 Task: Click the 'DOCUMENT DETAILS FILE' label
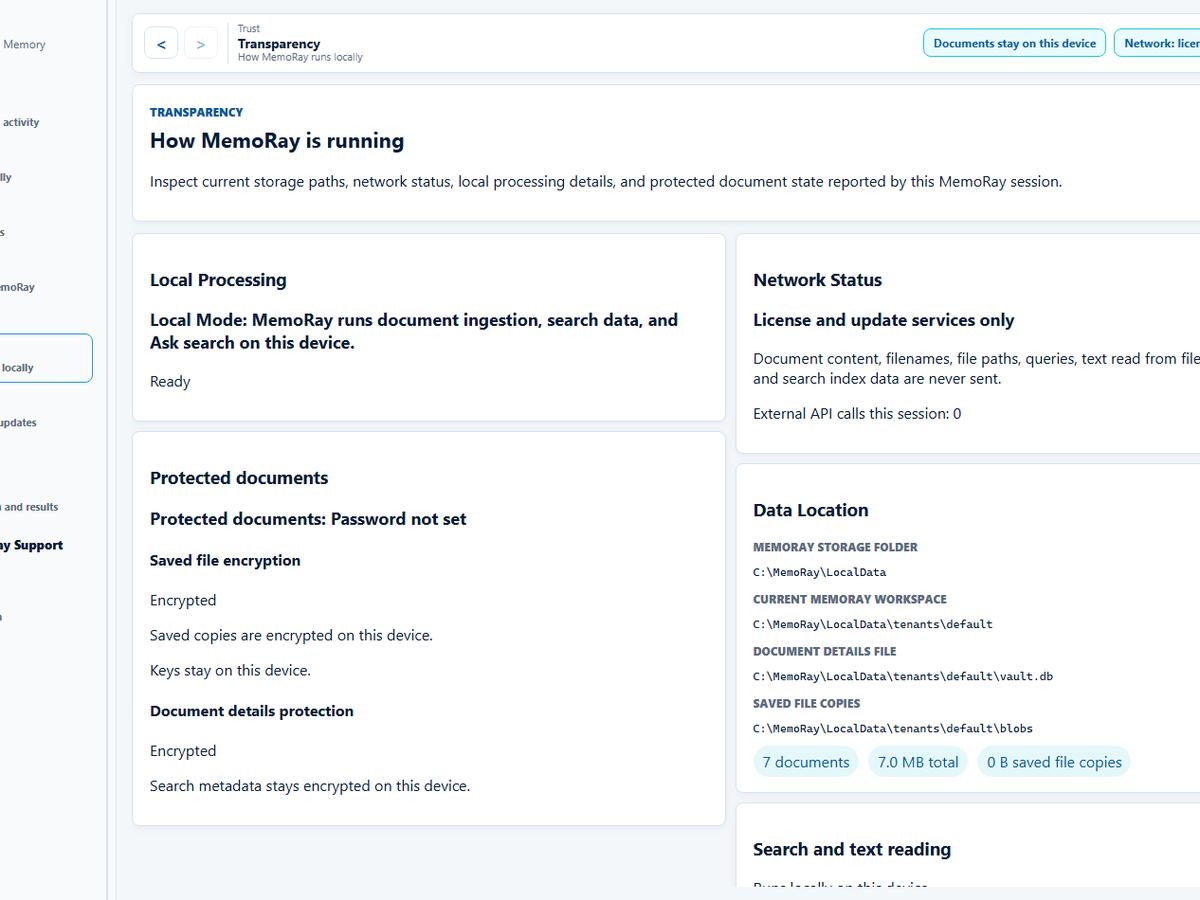(825, 651)
